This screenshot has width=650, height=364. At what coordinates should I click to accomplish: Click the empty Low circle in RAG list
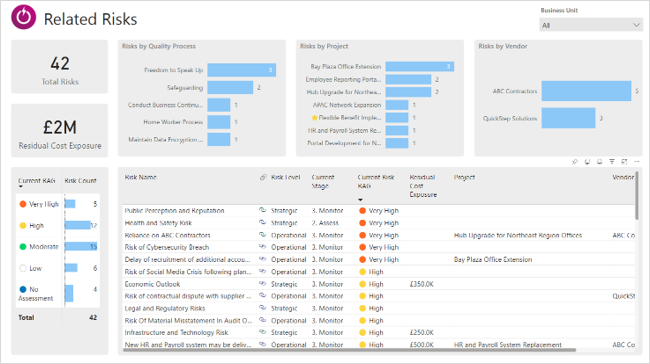click(23, 268)
